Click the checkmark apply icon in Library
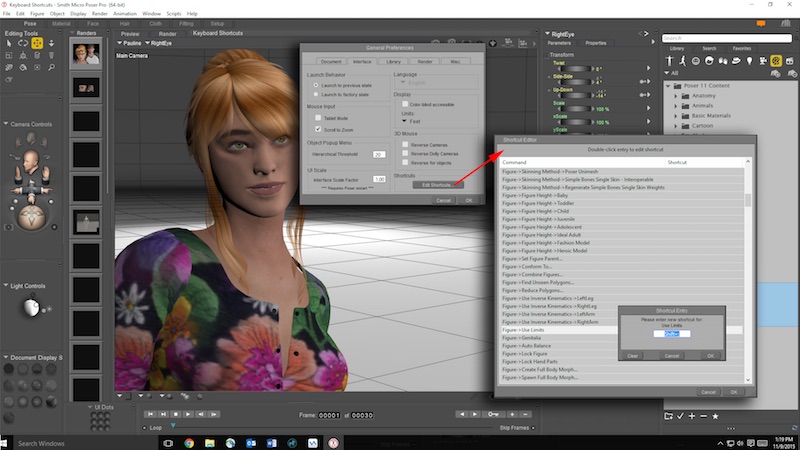Viewport: 800px width, 450px height. (x=680, y=416)
